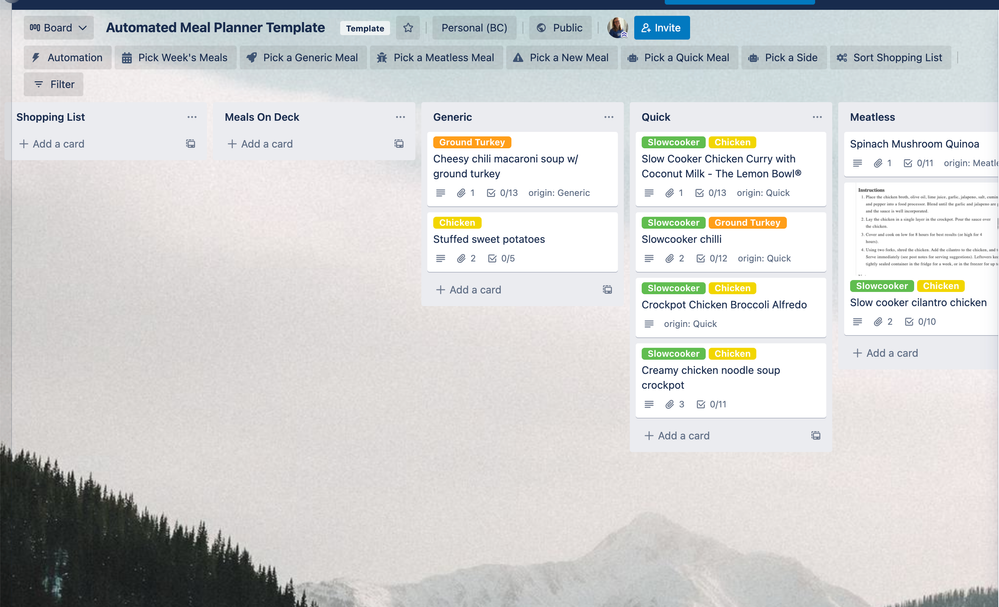Open the Filter cards option
Image resolution: width=999 pixels, height=607 pixels.
click(54, 84)
